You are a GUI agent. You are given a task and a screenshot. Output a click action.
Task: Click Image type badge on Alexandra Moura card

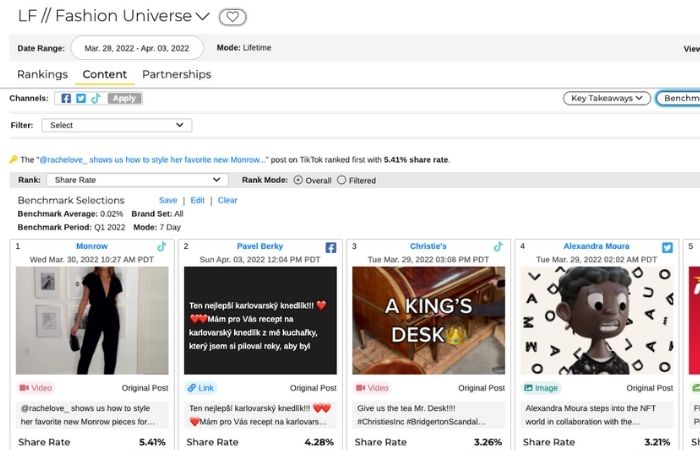coord(541,388)
